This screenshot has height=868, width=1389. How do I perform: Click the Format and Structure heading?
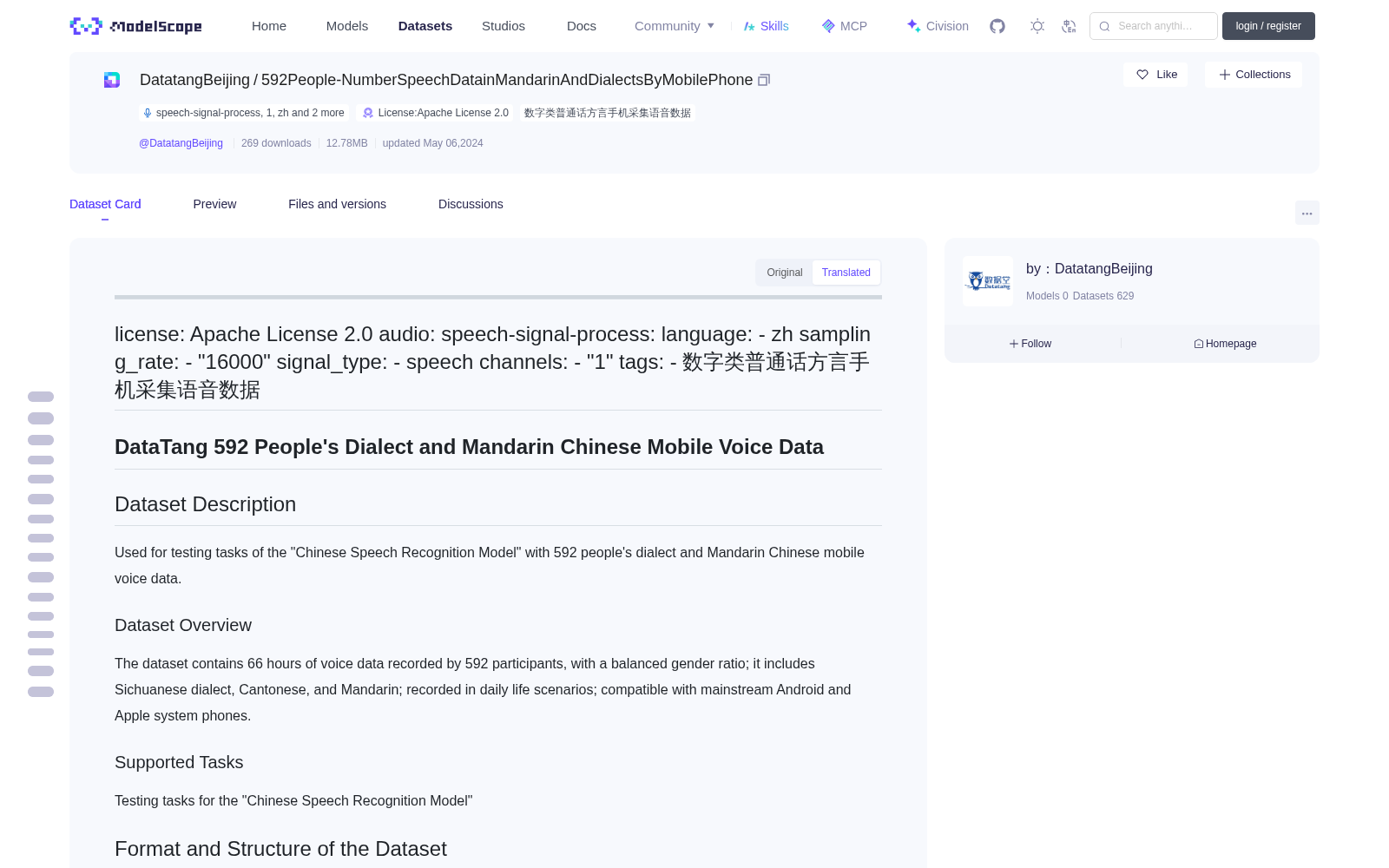280,849
